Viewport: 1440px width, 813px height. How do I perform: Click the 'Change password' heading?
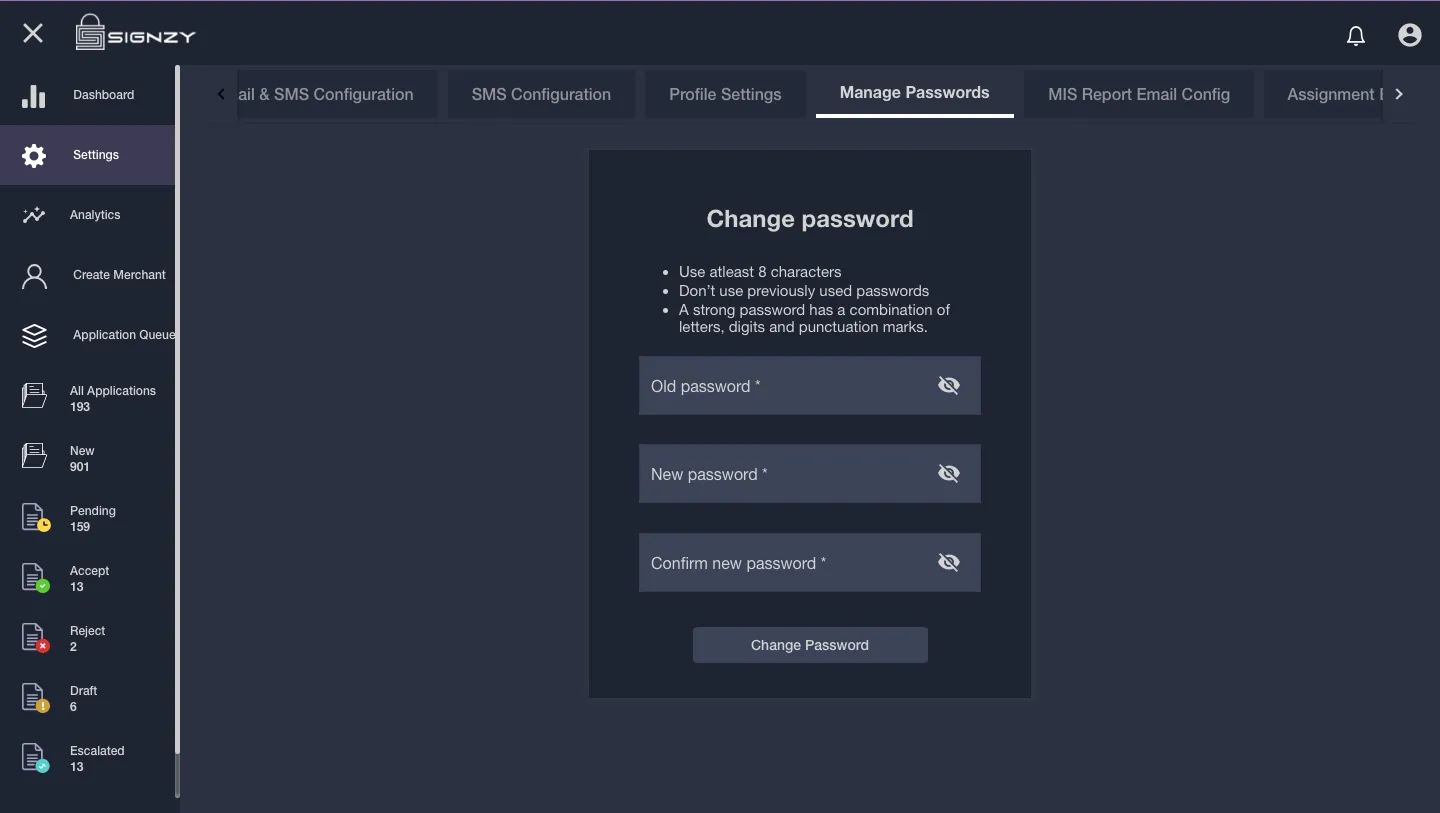point(810,219)
